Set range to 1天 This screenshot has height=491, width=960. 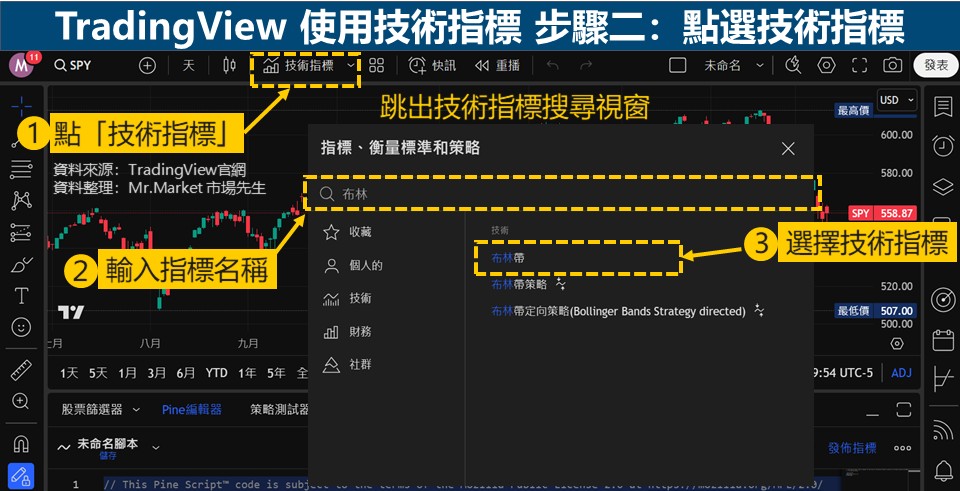pyautogui.click(x=69, y=373)
